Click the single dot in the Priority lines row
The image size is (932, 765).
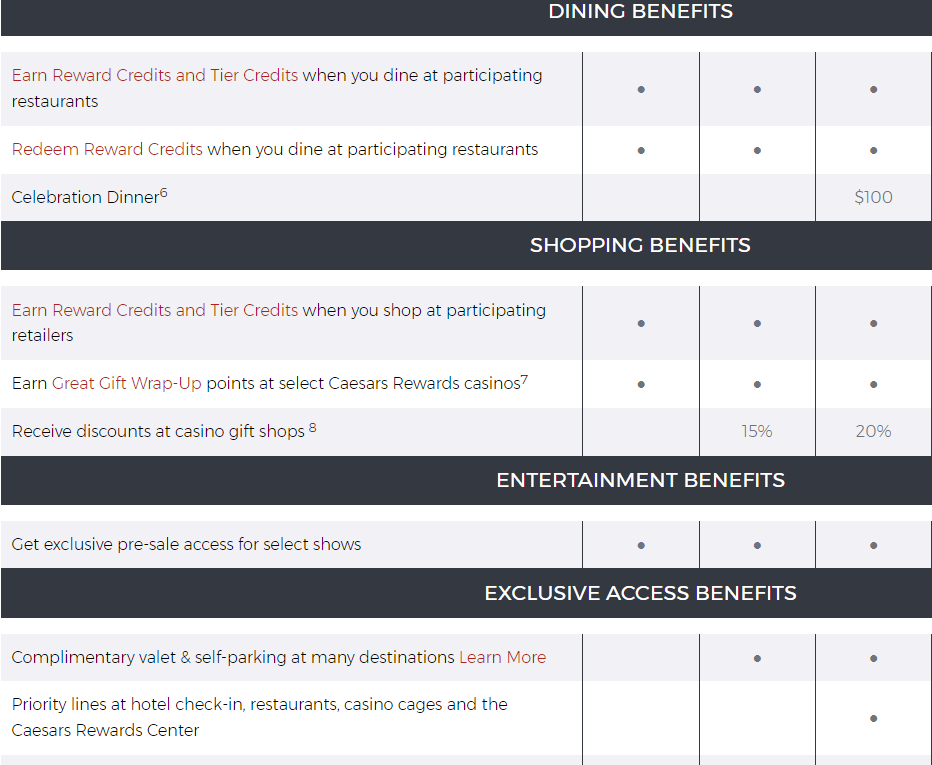coord(874,718)
